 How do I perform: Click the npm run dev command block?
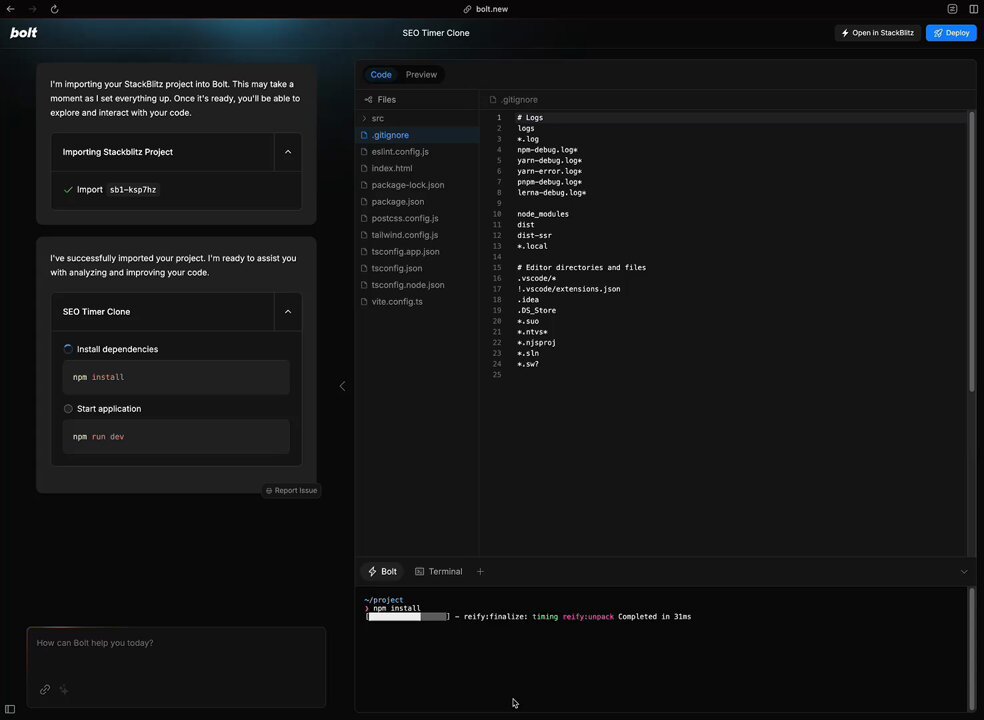pos(176,437)
